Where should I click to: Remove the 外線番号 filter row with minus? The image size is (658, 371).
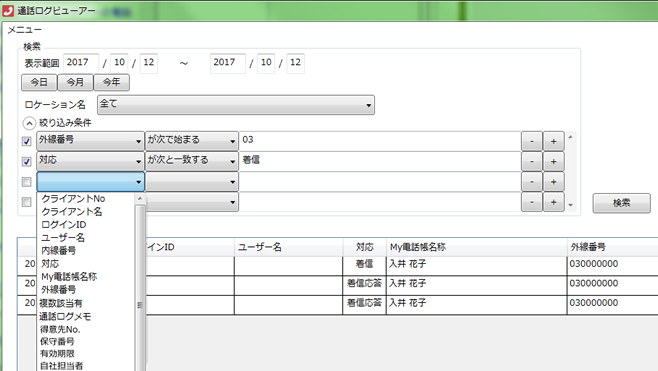pyautogui.click(x=532, y=141)
